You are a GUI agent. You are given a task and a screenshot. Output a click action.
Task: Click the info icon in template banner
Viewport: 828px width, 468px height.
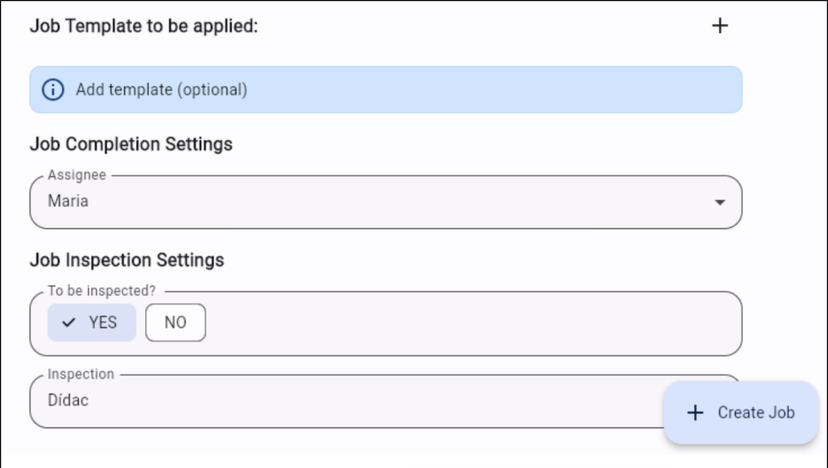pos(53,90)
